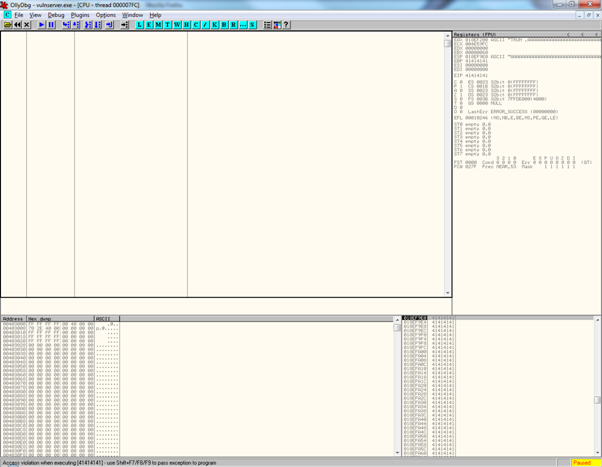This screenshot has width=602, height=467.
Task: Click scroll up arrow of disassembly pane
Action: pyautogui.click(x=448, y=35)
